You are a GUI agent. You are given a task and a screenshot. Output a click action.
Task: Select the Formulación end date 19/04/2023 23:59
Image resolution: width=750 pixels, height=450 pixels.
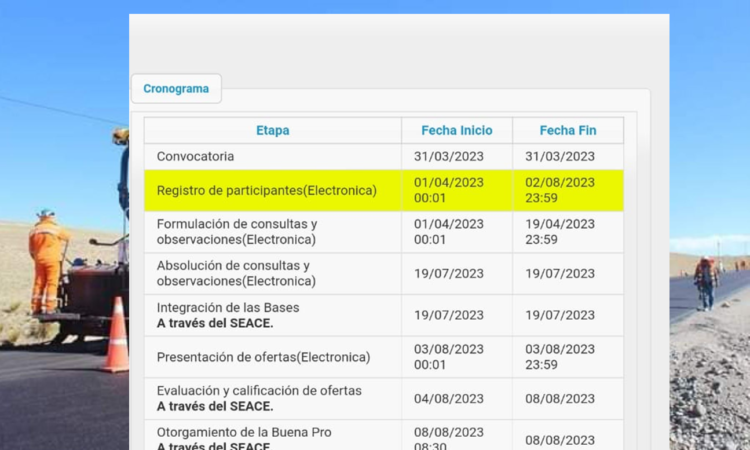(x=560, y=231)
